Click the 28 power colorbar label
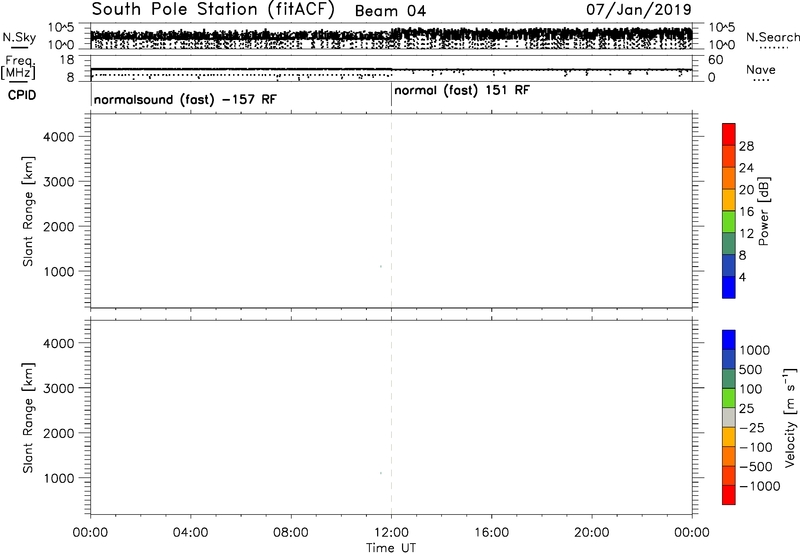Screen dimensions: 800x554 point(746,146)
